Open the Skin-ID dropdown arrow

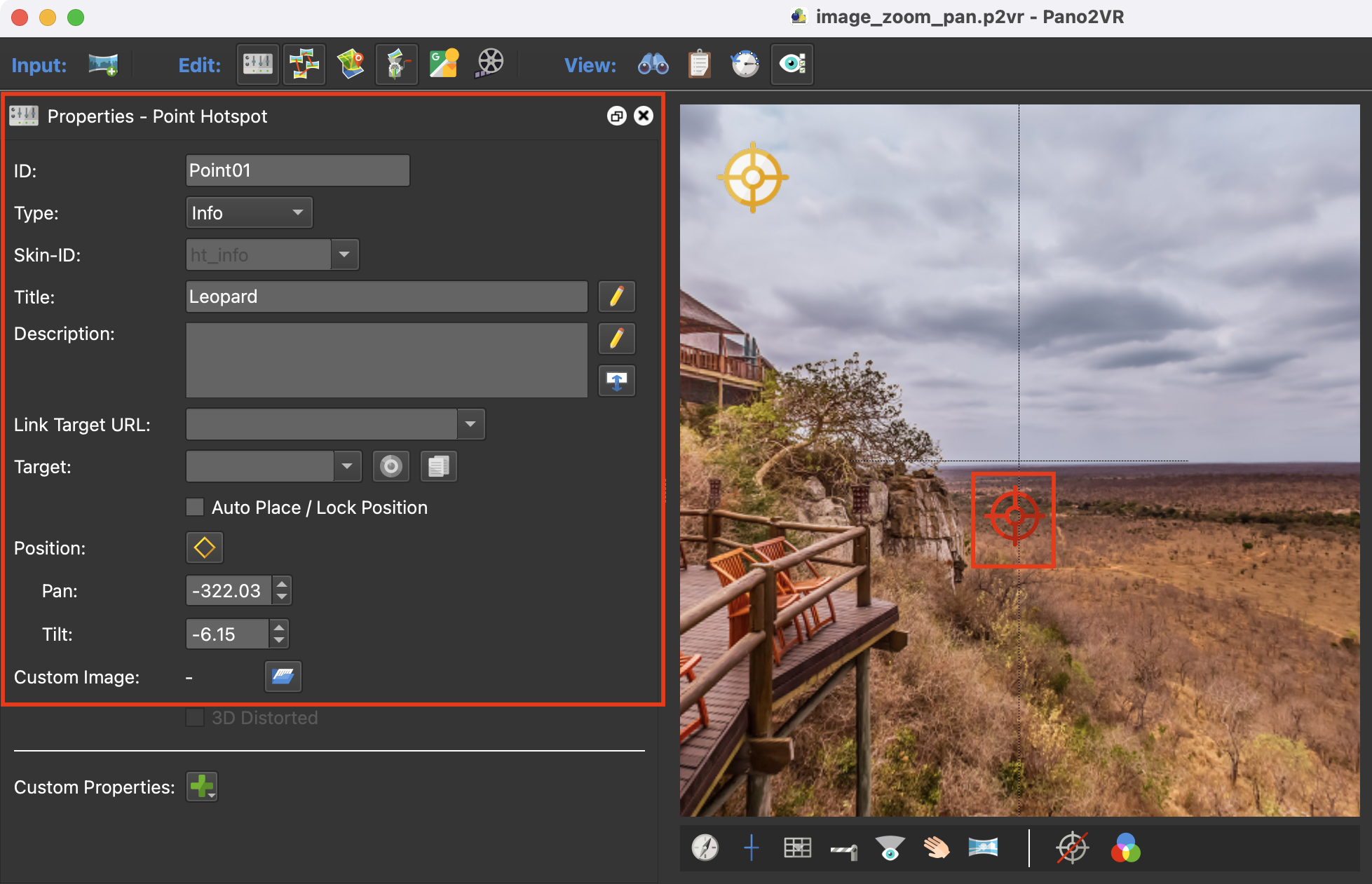[x=344, y=254]
